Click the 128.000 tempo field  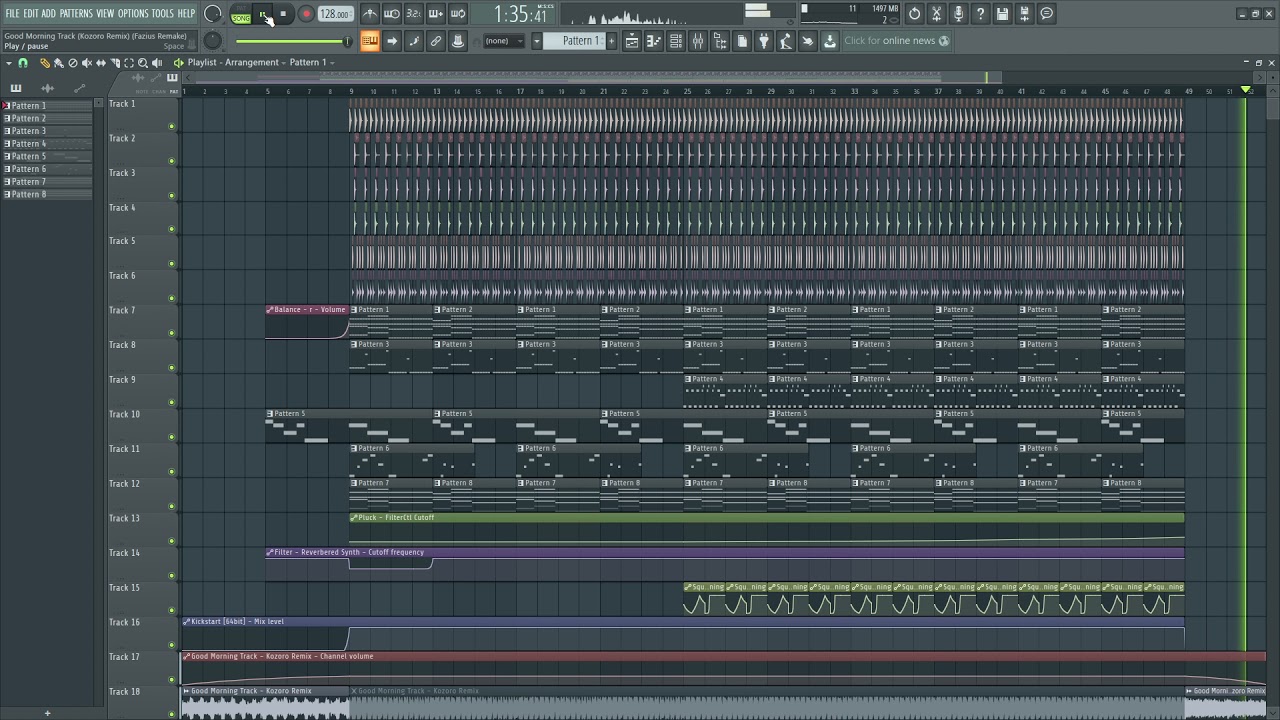[x=335, y=14]
